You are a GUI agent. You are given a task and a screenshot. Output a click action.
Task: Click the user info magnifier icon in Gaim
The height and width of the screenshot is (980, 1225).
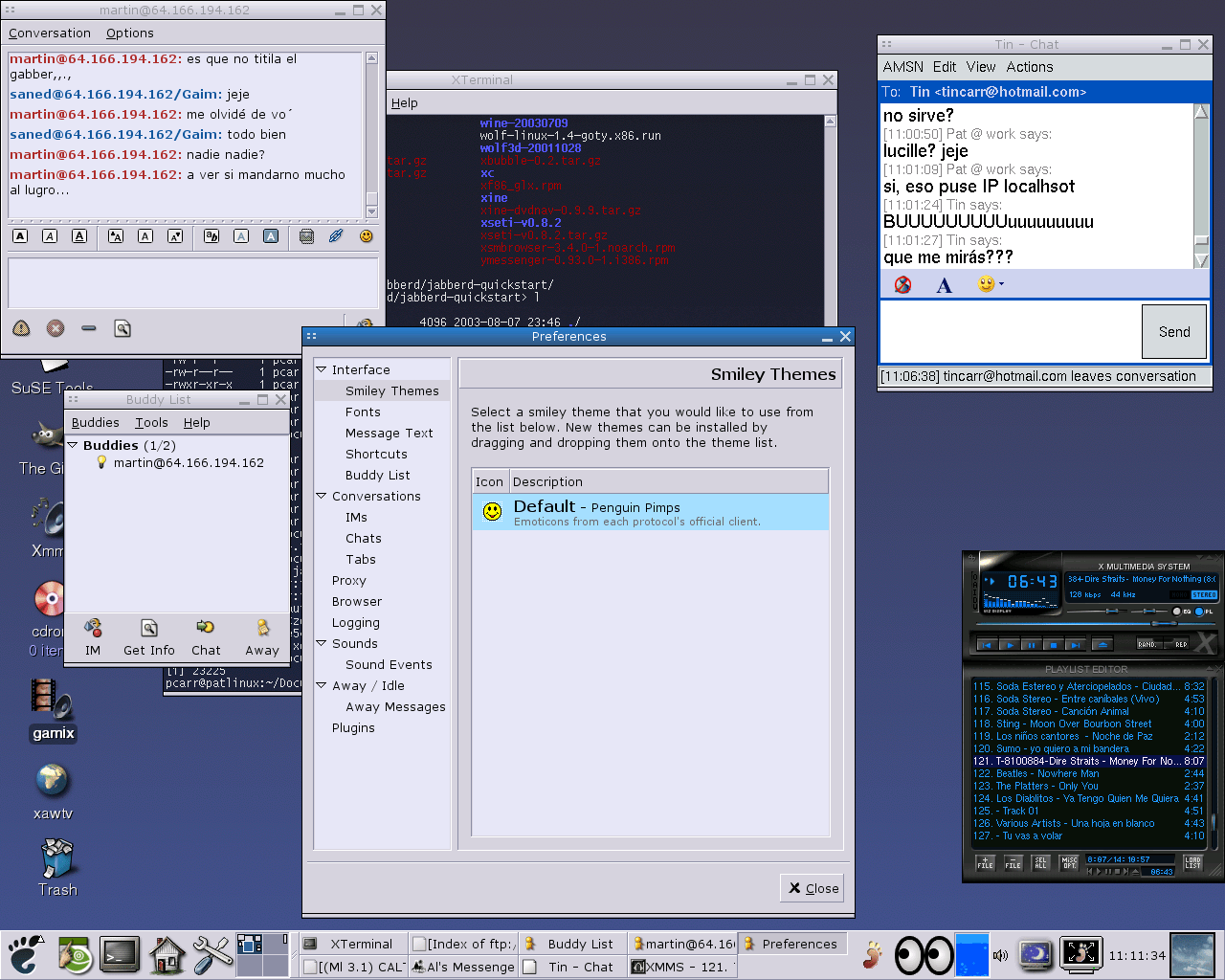(x=122, y=328)
